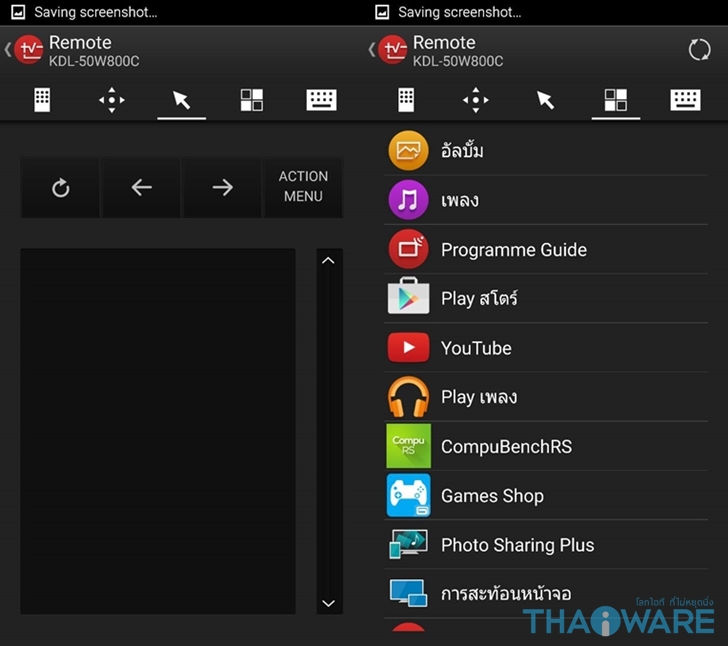This screenshot has width=728, height=646.
Task: Tap the Remote title in left header
Action: (80, 43)
